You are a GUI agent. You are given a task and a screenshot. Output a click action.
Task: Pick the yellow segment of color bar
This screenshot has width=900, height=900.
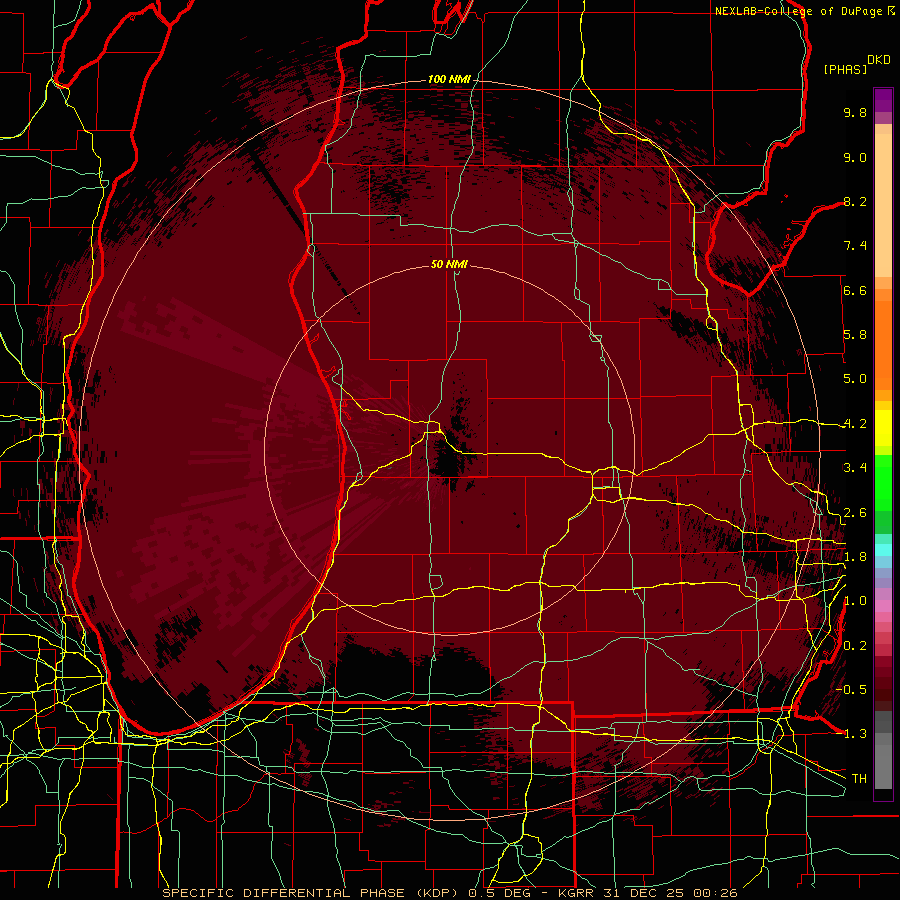[883, 428]
